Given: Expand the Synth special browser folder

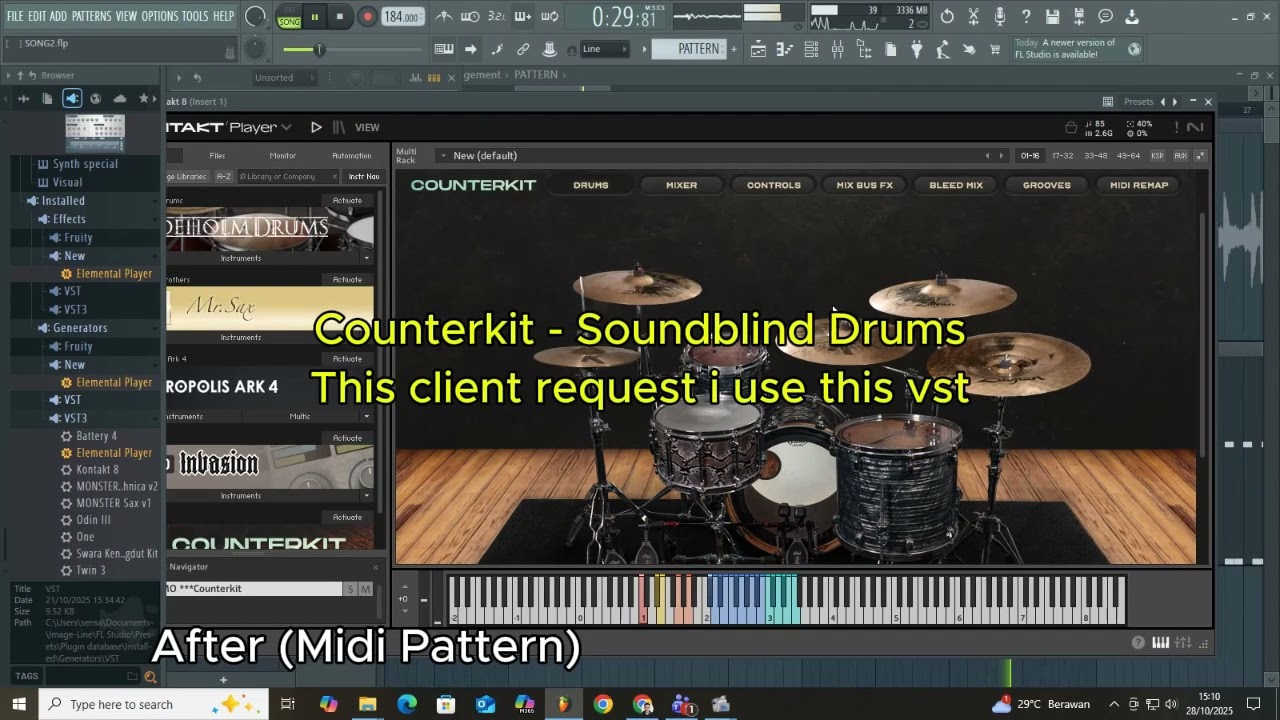Looking at the screenshot, I should 85,164.
